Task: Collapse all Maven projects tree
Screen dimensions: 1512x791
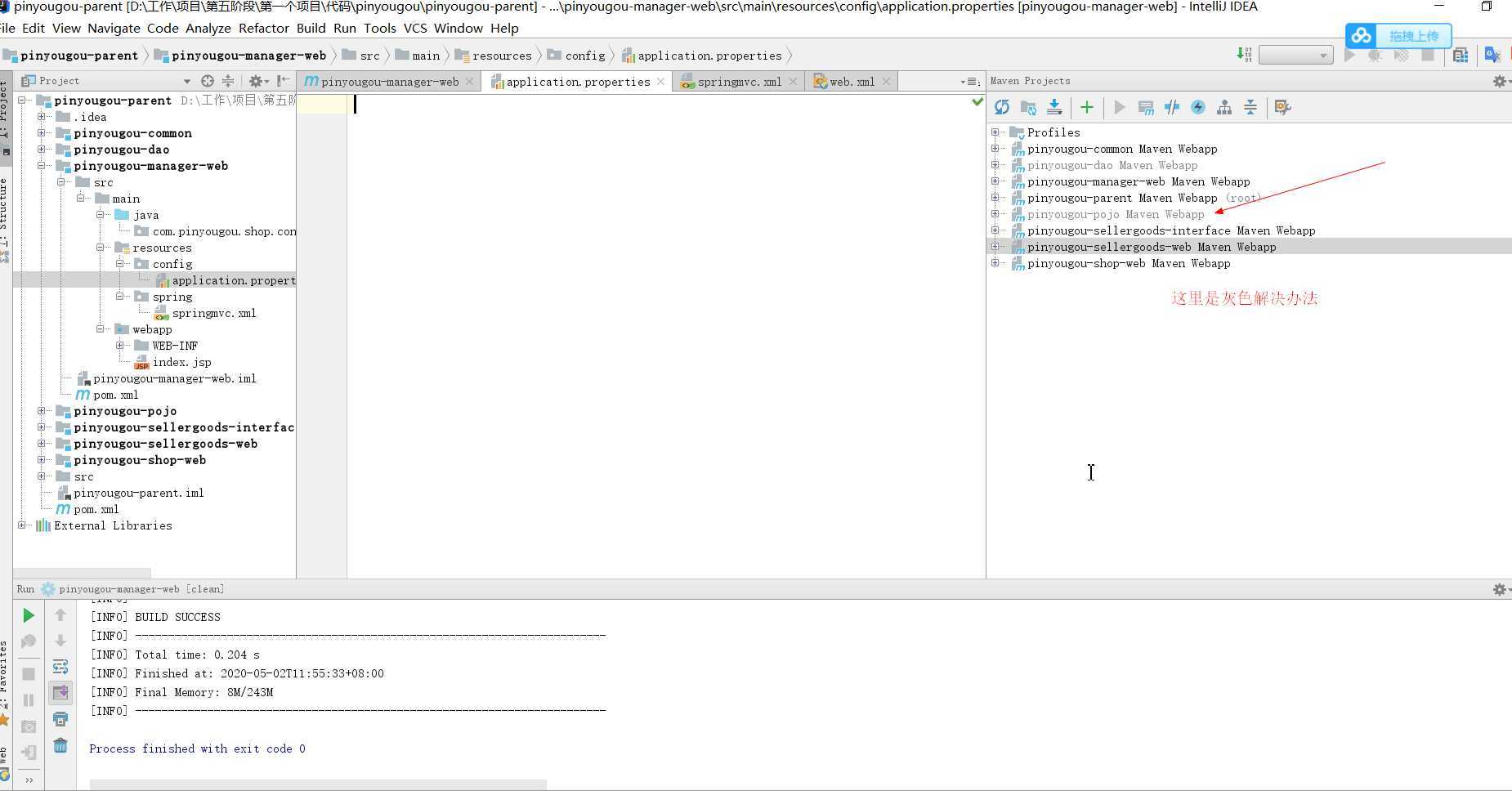Action: [x=1250, y=107]
